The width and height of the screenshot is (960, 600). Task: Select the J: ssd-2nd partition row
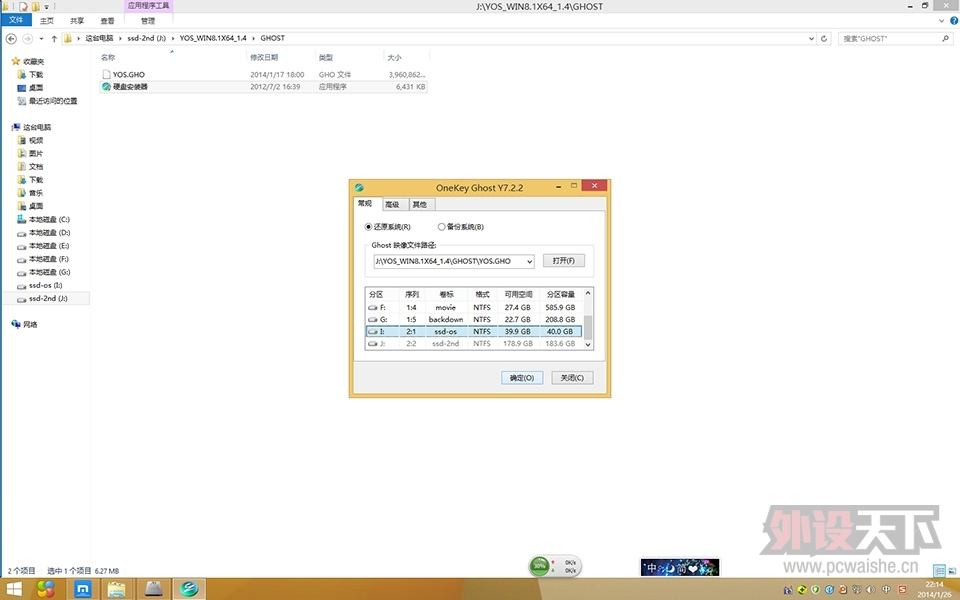pos(473,343)
